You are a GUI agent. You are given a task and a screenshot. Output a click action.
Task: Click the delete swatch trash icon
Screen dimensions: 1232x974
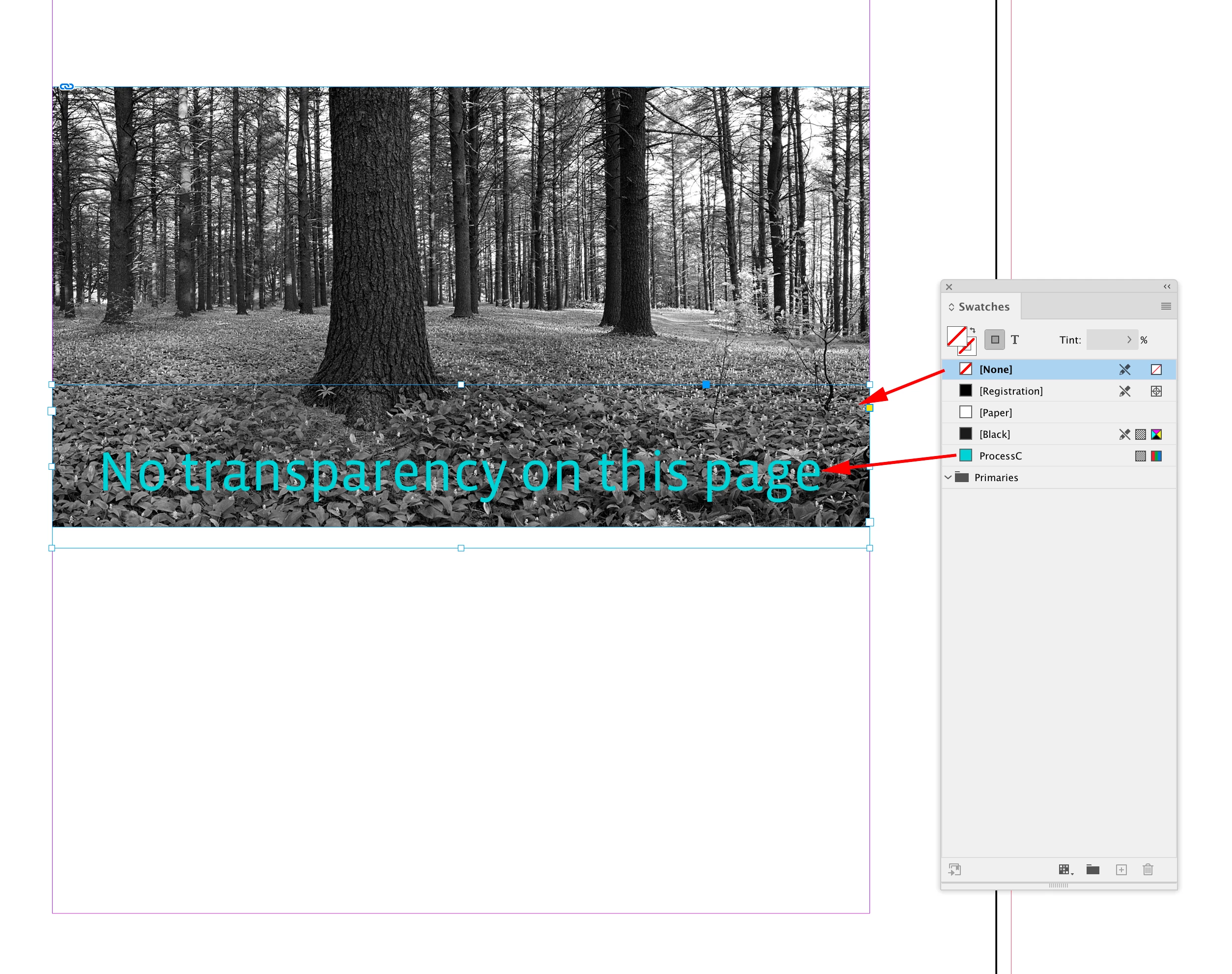pyautogui.click(x=1148, y=869)
